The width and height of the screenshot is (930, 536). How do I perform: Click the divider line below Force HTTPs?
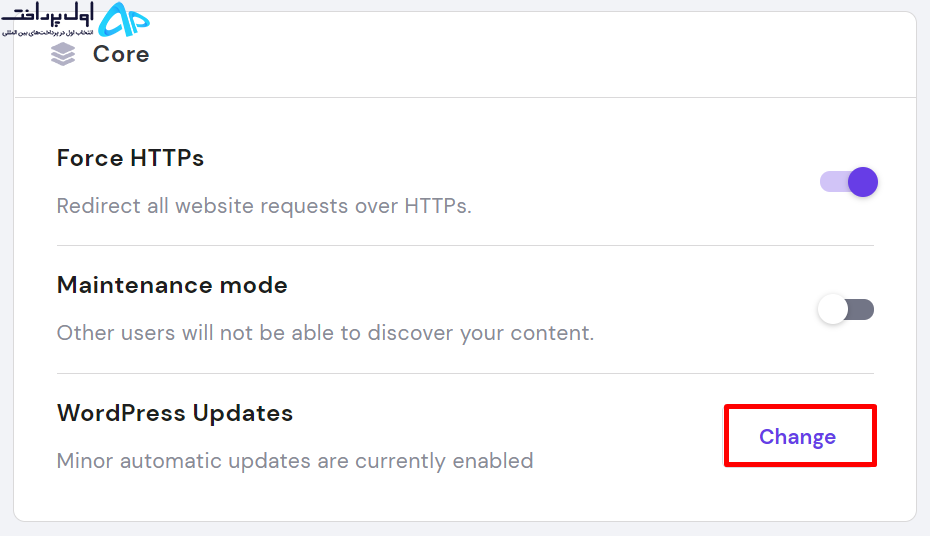[x=465, y=245]
